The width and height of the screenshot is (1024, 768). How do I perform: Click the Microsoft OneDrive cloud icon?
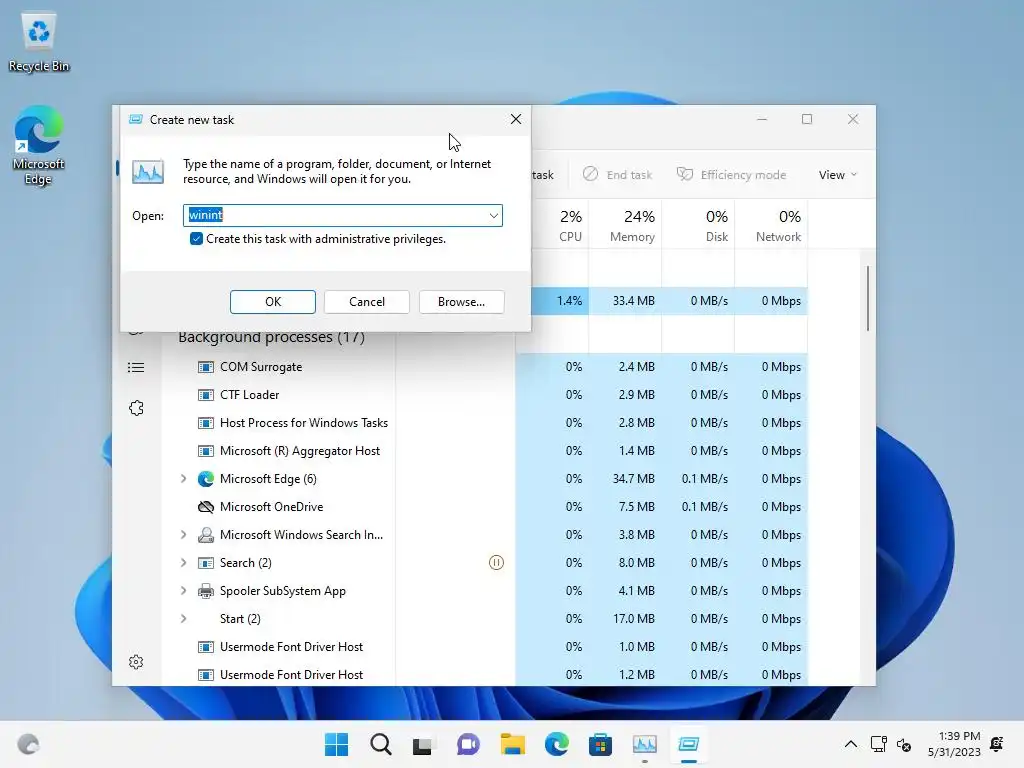pos(206,507)
